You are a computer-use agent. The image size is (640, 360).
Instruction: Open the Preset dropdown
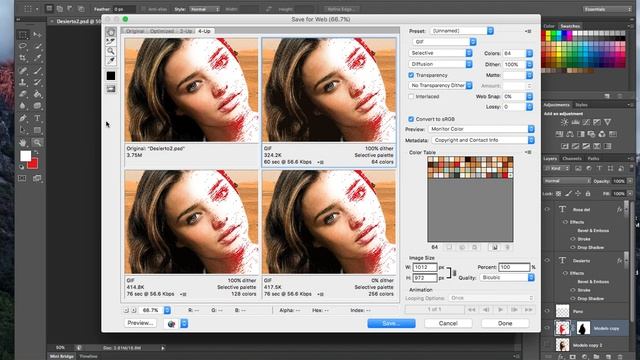coord(462,31)
